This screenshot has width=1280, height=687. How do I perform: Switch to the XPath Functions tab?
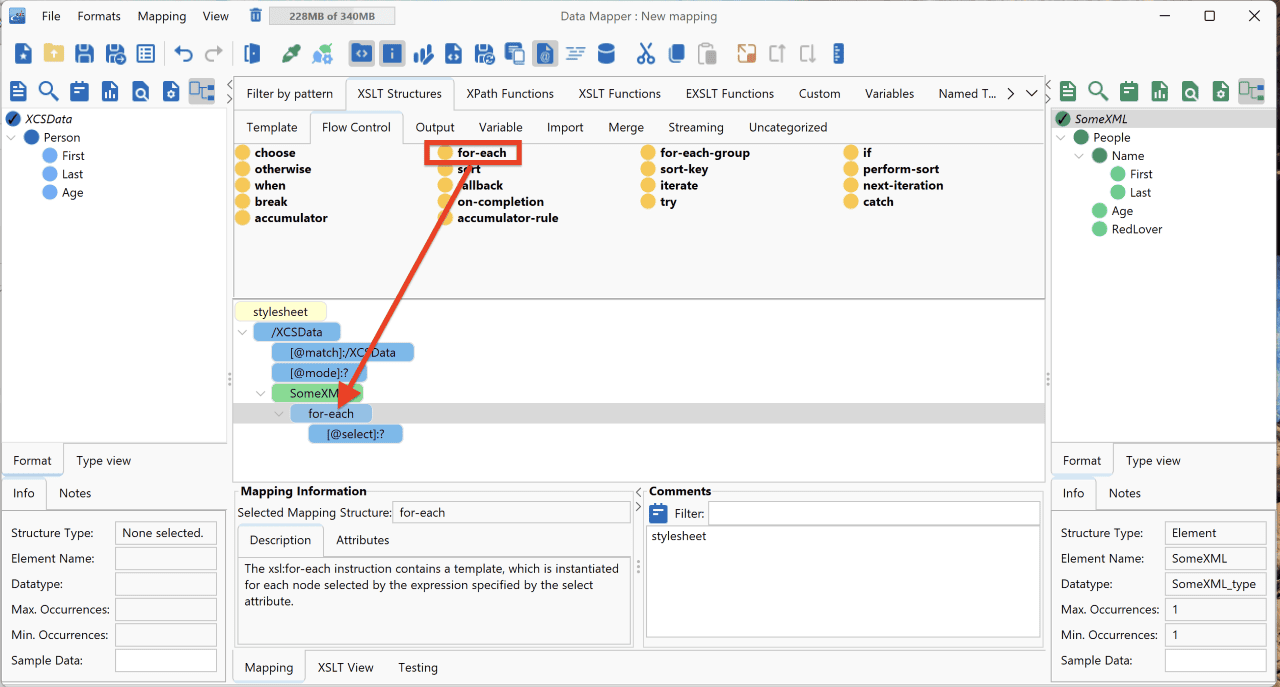[510, 93]
